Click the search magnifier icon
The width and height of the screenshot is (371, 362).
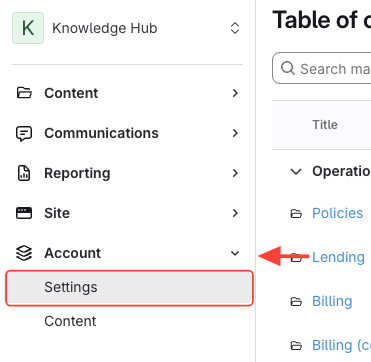point(288,68)
